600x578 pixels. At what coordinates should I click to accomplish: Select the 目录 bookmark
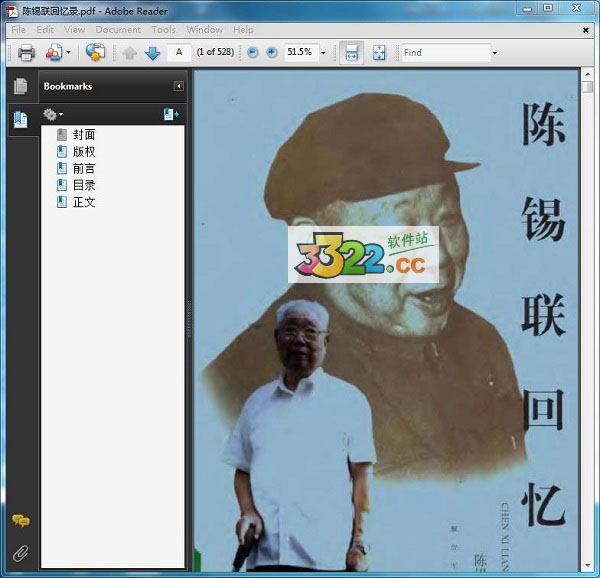[83, 185]
